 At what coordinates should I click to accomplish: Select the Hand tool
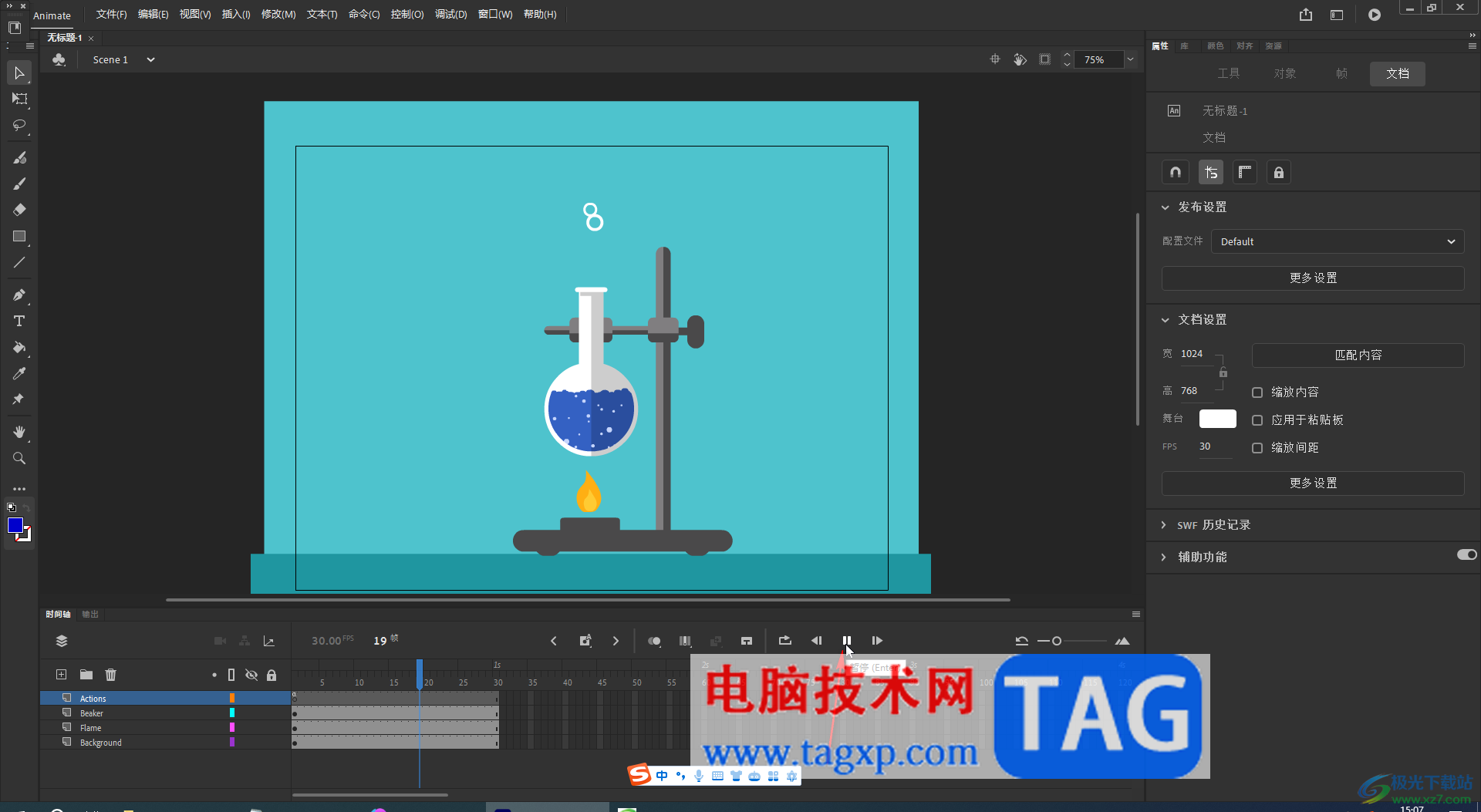19,432
